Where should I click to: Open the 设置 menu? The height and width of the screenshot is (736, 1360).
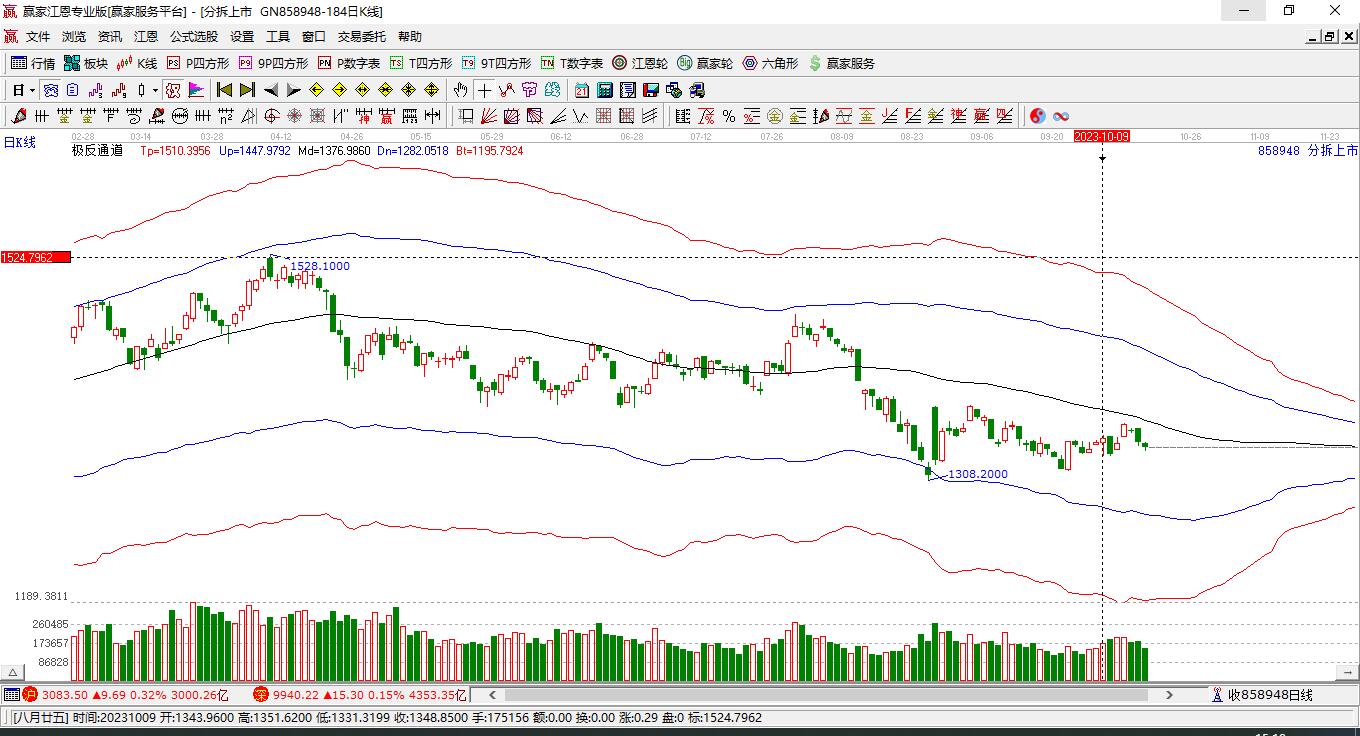242,37
